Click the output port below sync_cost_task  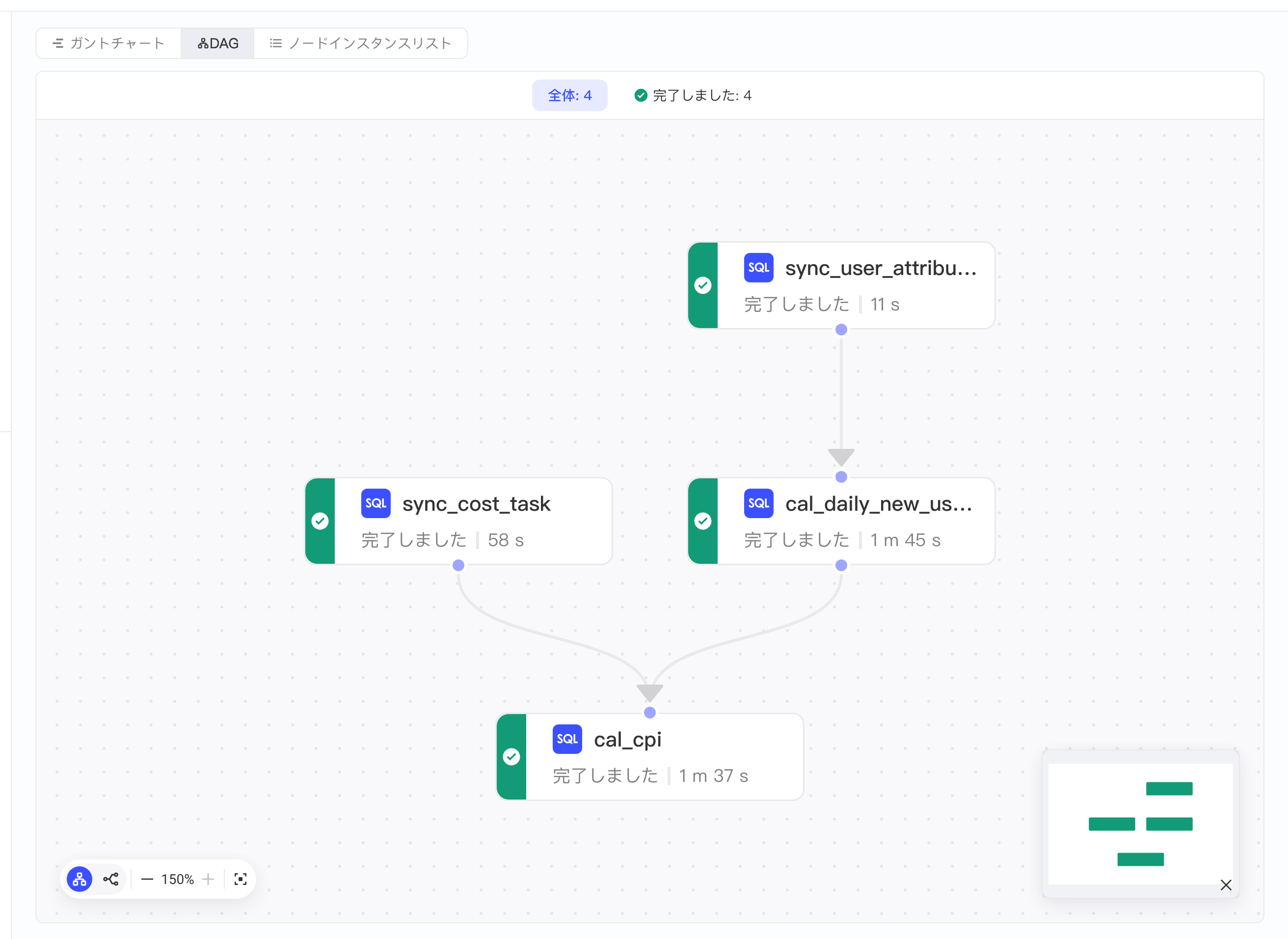point(458,566)
